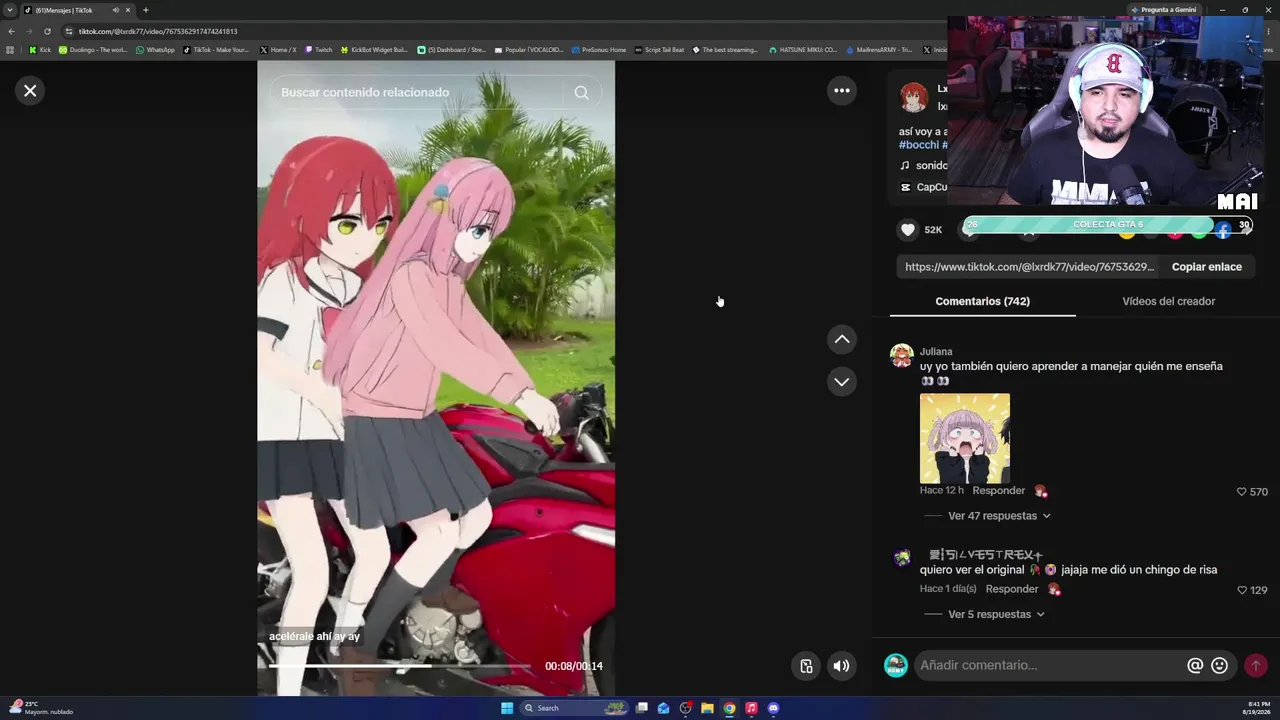Screen dimensions: 1280x720
Task: Open the mention @ picker in comment box
Action: (1195, 665)
